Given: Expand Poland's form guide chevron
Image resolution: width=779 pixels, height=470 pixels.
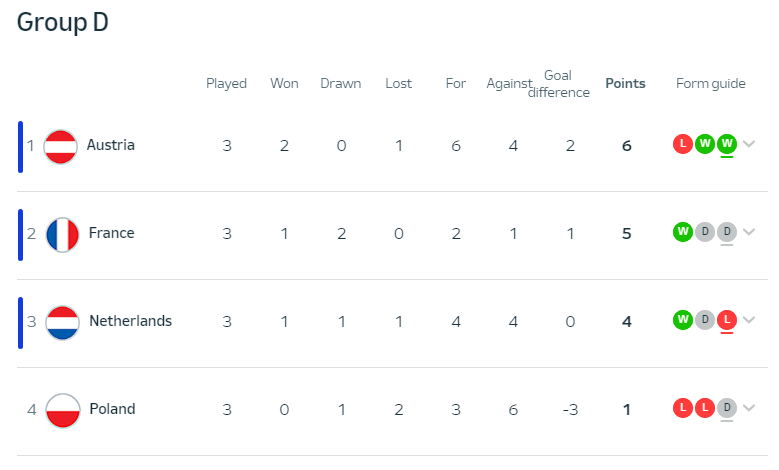Looking at the screenshot, I should 749,408.
